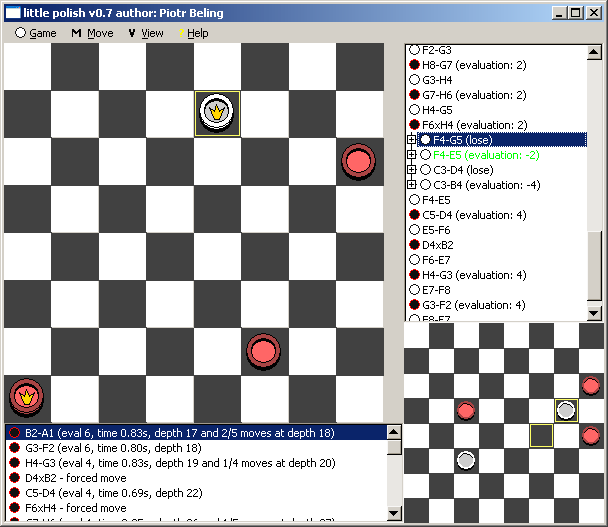This screenshot has height=527, width=608.
Task: Expand the C3-B4 (evaluation: -4) node
Action: click(x=411, y=185)
